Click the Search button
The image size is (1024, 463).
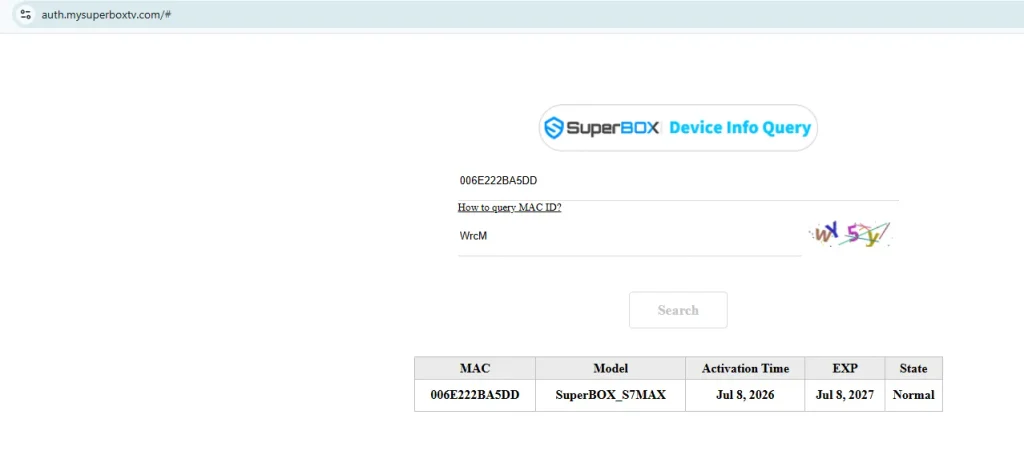point(678,310)
